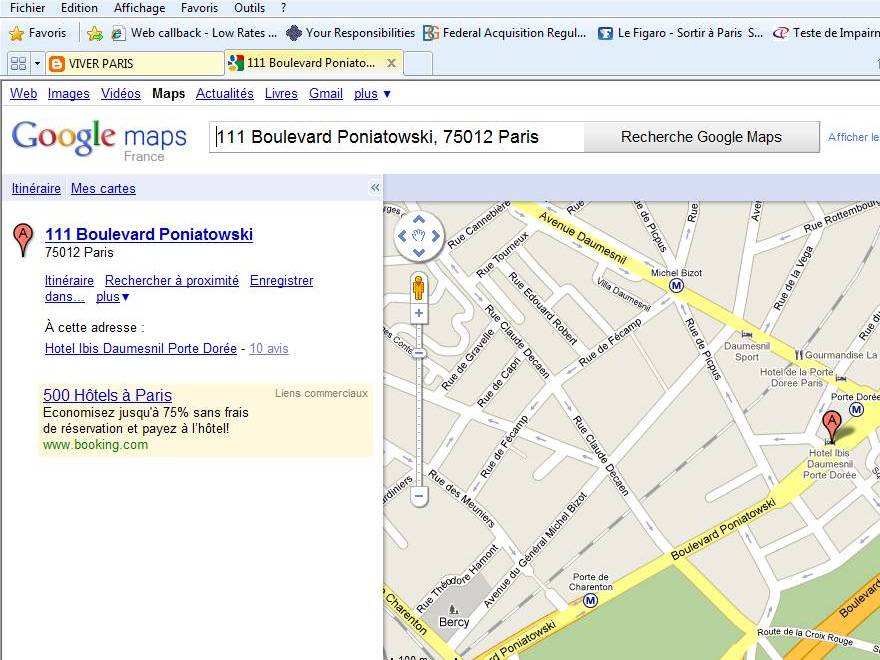
Task: Click the Street View pegman icon
Action: tap(418, 287)
